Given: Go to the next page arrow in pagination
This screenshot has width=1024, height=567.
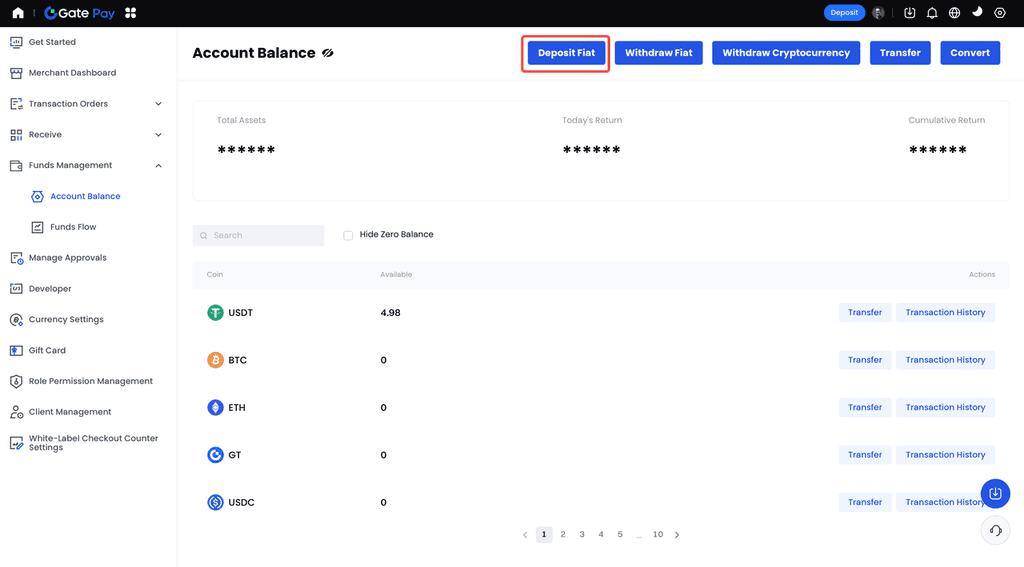Looking at the screenshot, I should click(677, 535).
